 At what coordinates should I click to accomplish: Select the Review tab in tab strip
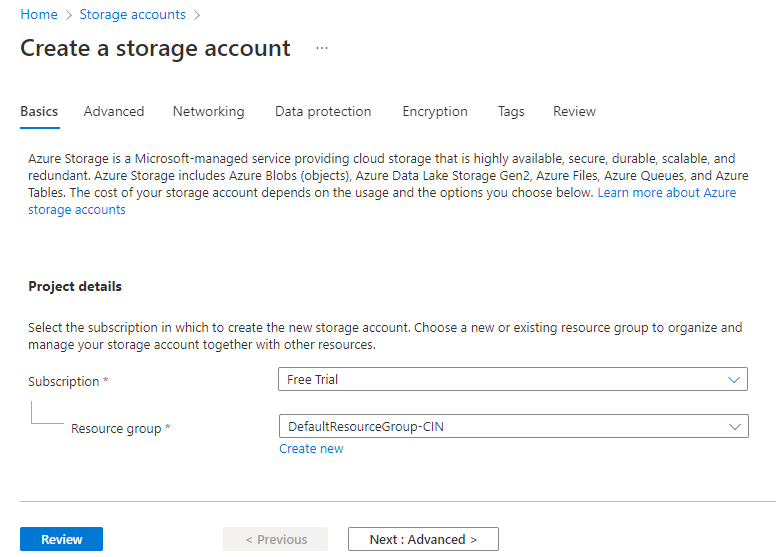pyautogui.click(x=574, y=111)
